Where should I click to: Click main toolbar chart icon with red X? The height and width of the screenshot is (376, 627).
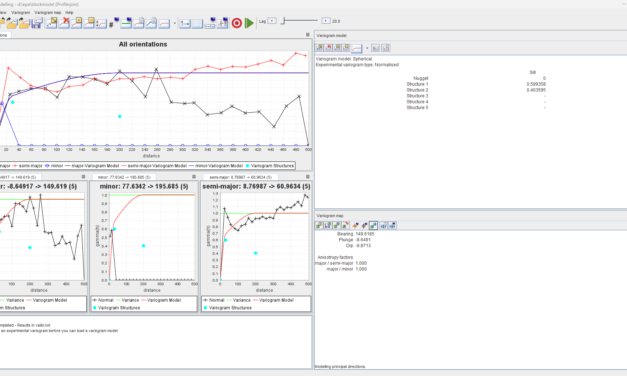(x=64, y=23)
